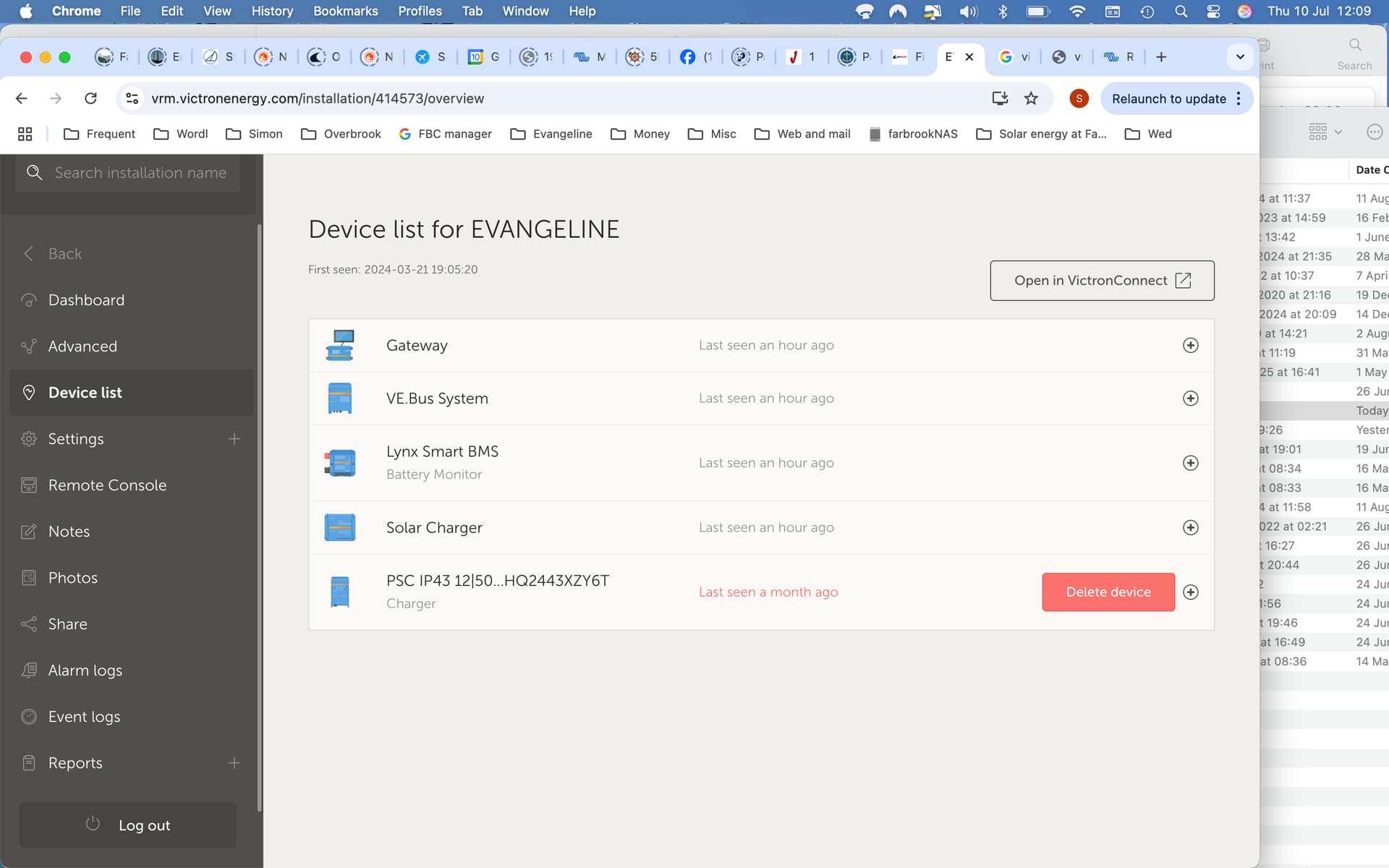Click the browser address bar URL
This screenshot has height=868, width=1389.
(318, 98)
